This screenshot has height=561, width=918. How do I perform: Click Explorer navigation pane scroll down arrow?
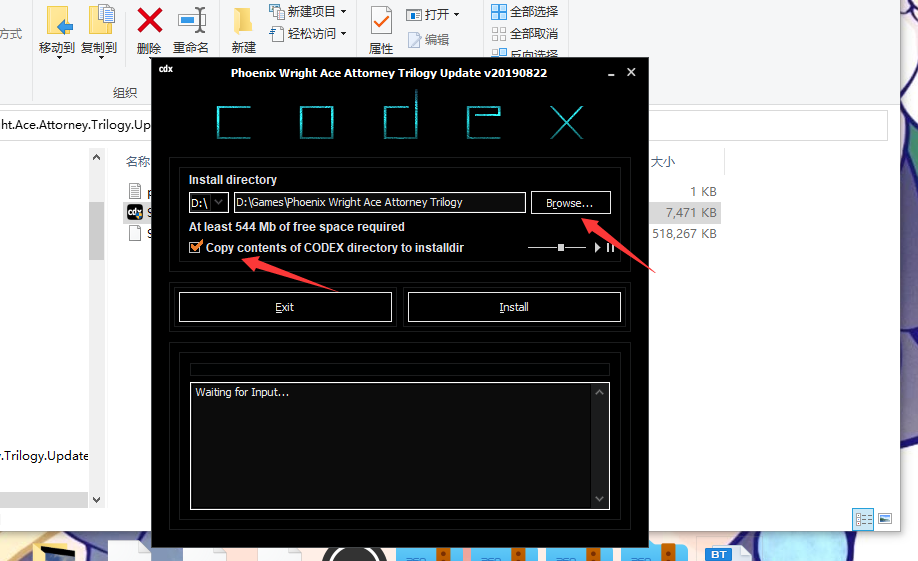pos(97,500)
